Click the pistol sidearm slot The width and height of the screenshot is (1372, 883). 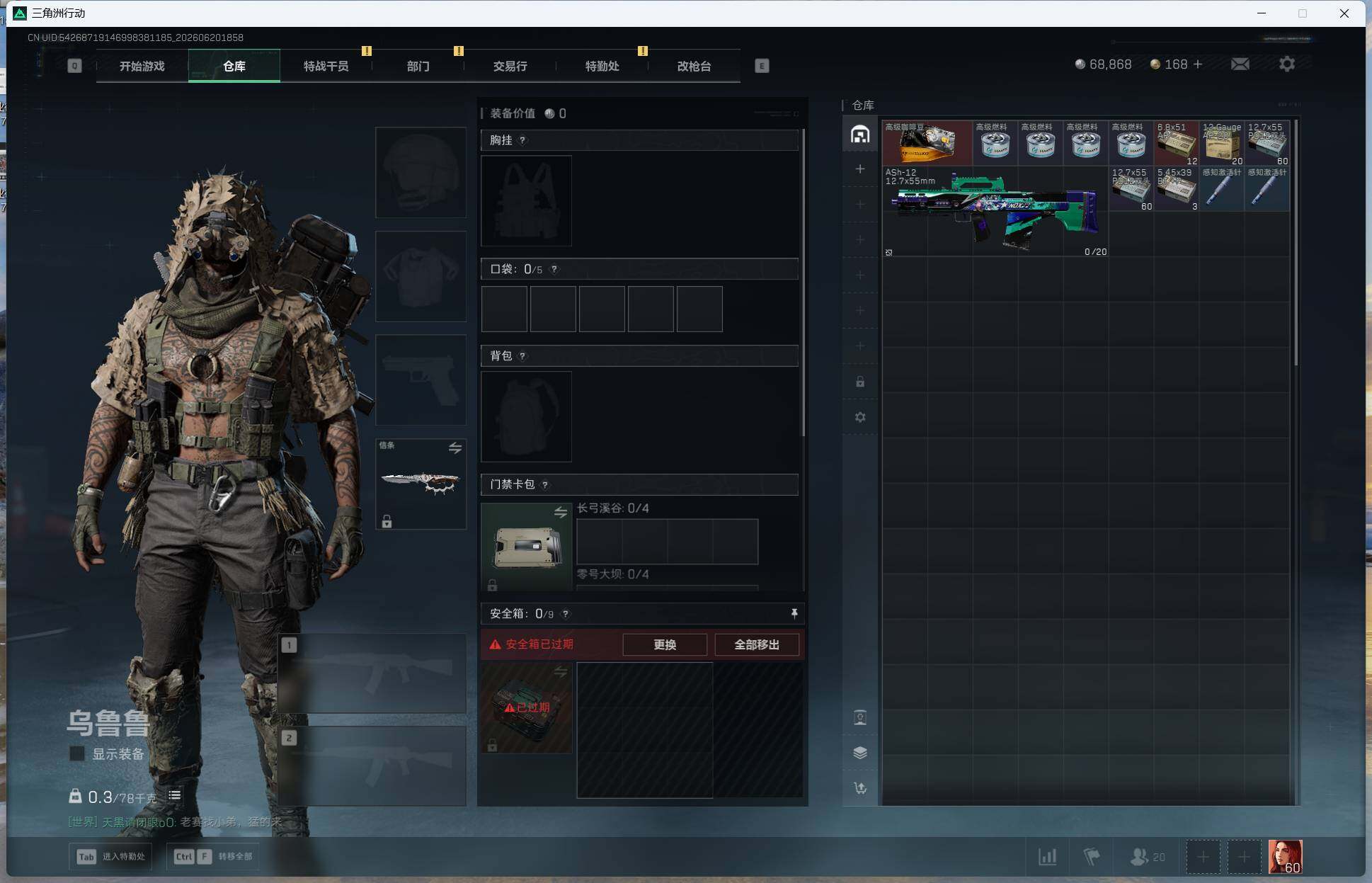421,380
